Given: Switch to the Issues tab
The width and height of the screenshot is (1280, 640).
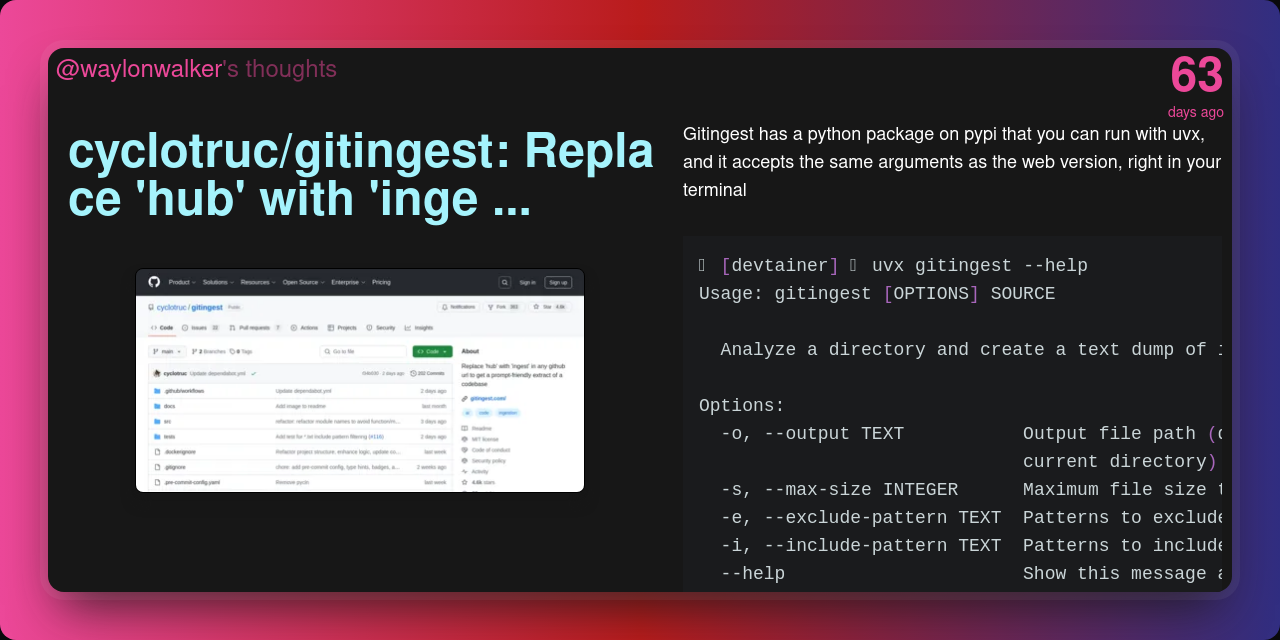Looking at the screenshot, I should tap(200, 327).
